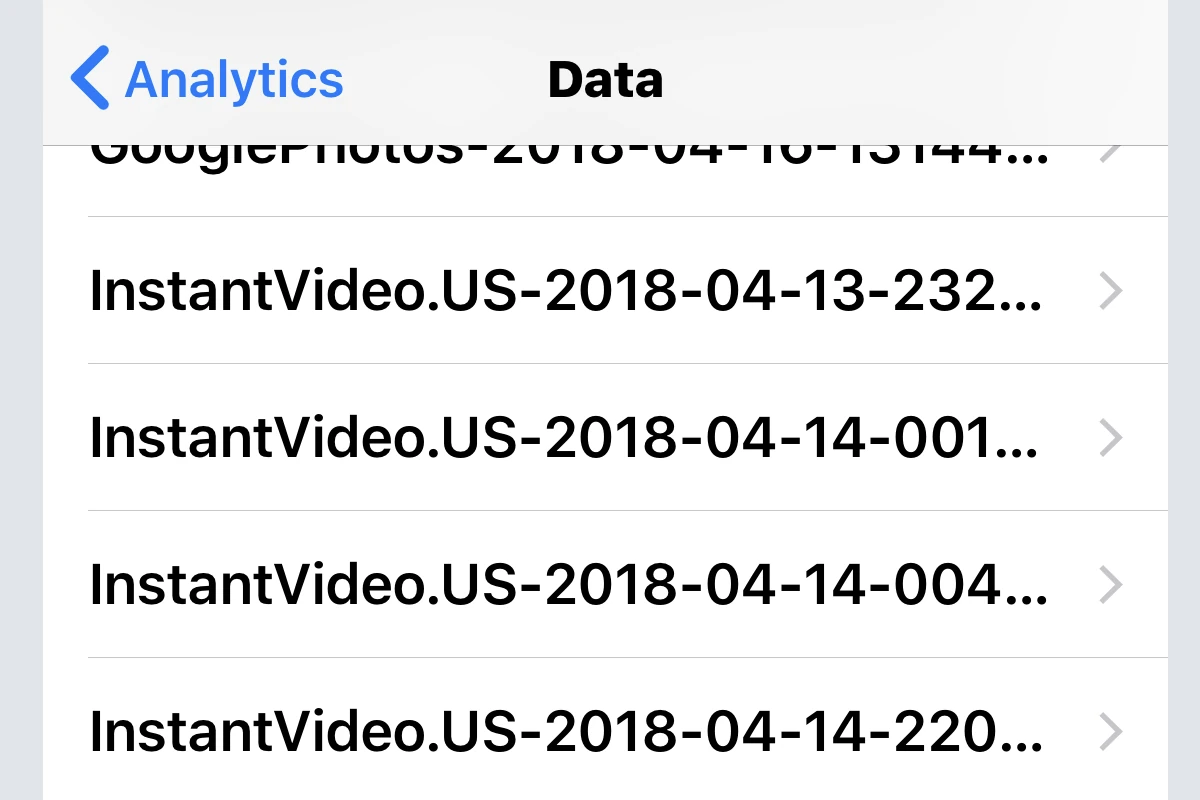Click empty navigation bar area right of Data
The height and width of the screenshot is (800, 1200).
900,80
